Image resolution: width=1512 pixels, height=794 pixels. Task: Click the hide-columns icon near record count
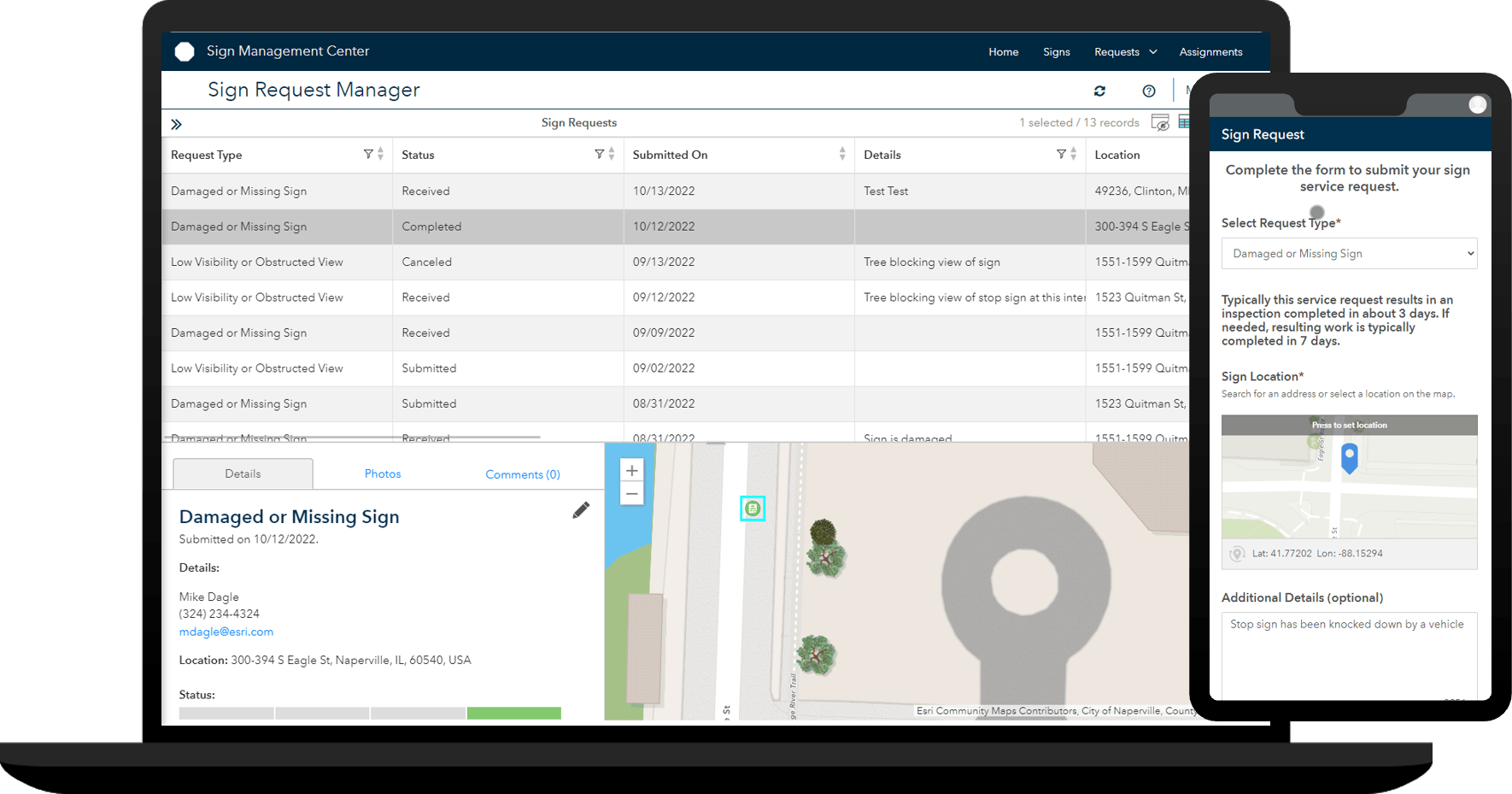[x=1160, y=122]
